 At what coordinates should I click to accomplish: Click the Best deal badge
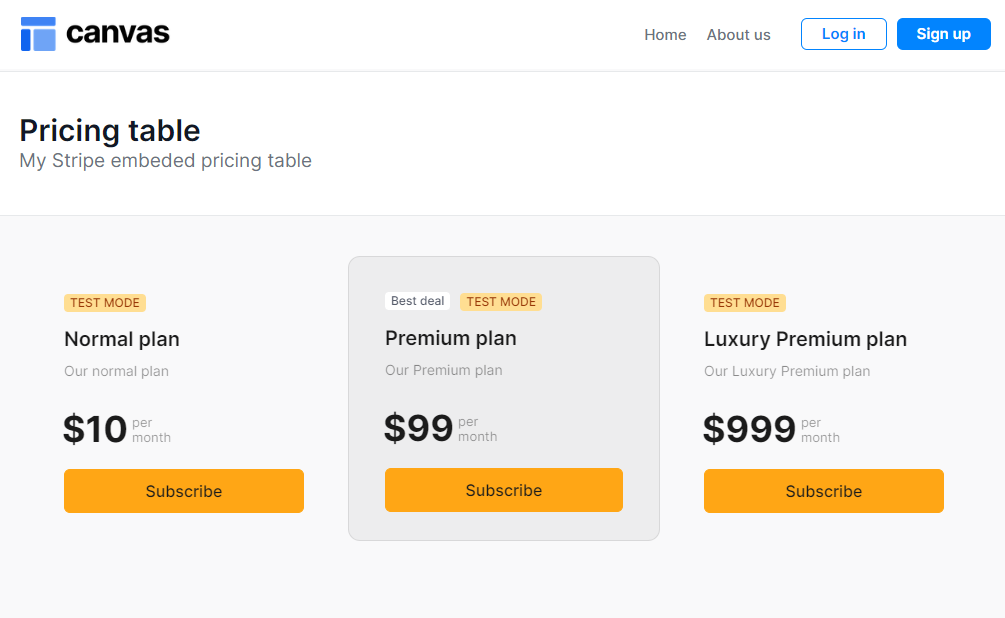pos(417,301)
